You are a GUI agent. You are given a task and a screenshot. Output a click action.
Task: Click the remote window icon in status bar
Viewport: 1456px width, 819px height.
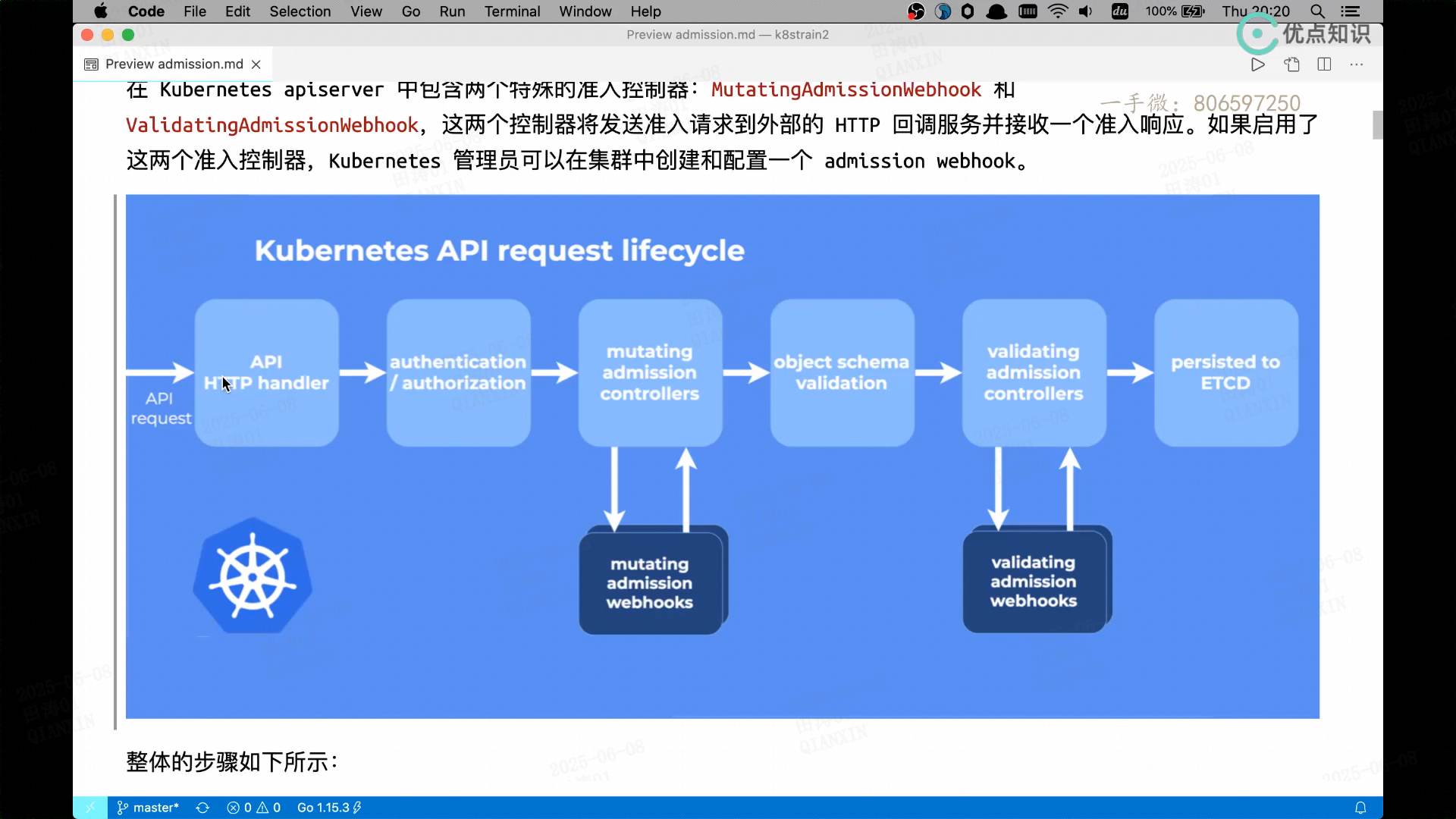[89, 808]
